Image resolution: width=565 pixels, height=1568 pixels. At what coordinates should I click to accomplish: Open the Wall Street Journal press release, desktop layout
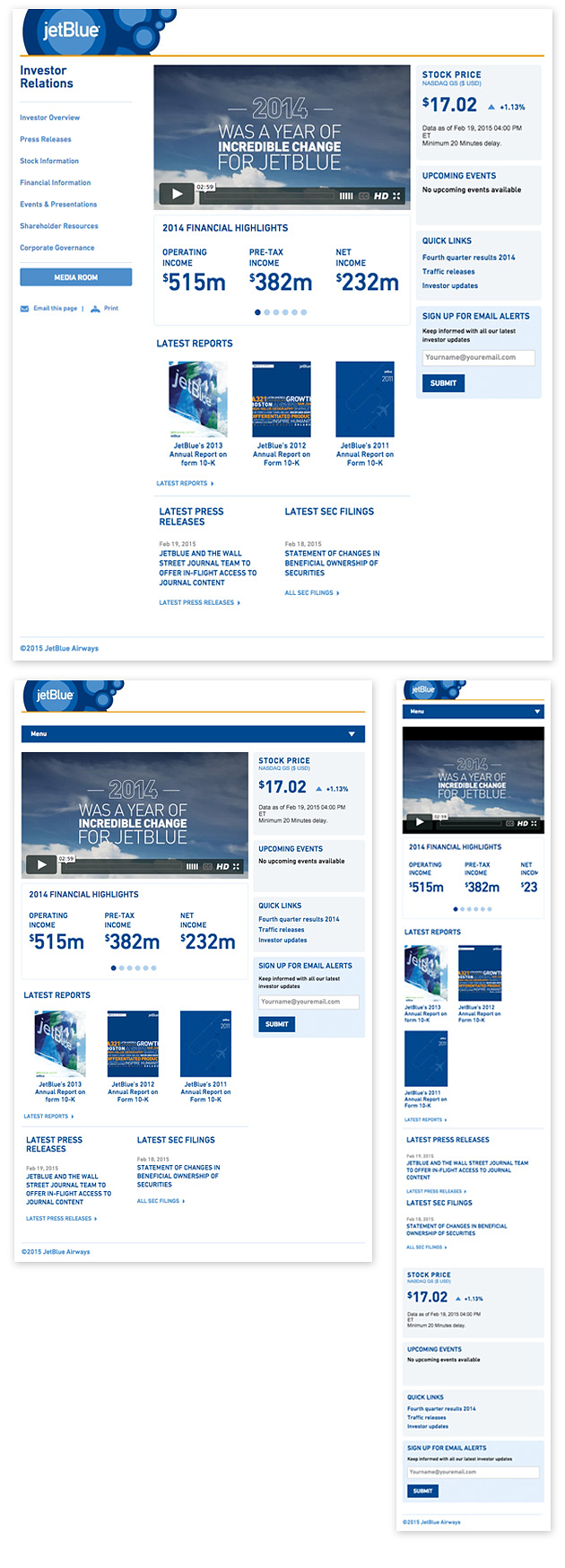click(208, 568)
